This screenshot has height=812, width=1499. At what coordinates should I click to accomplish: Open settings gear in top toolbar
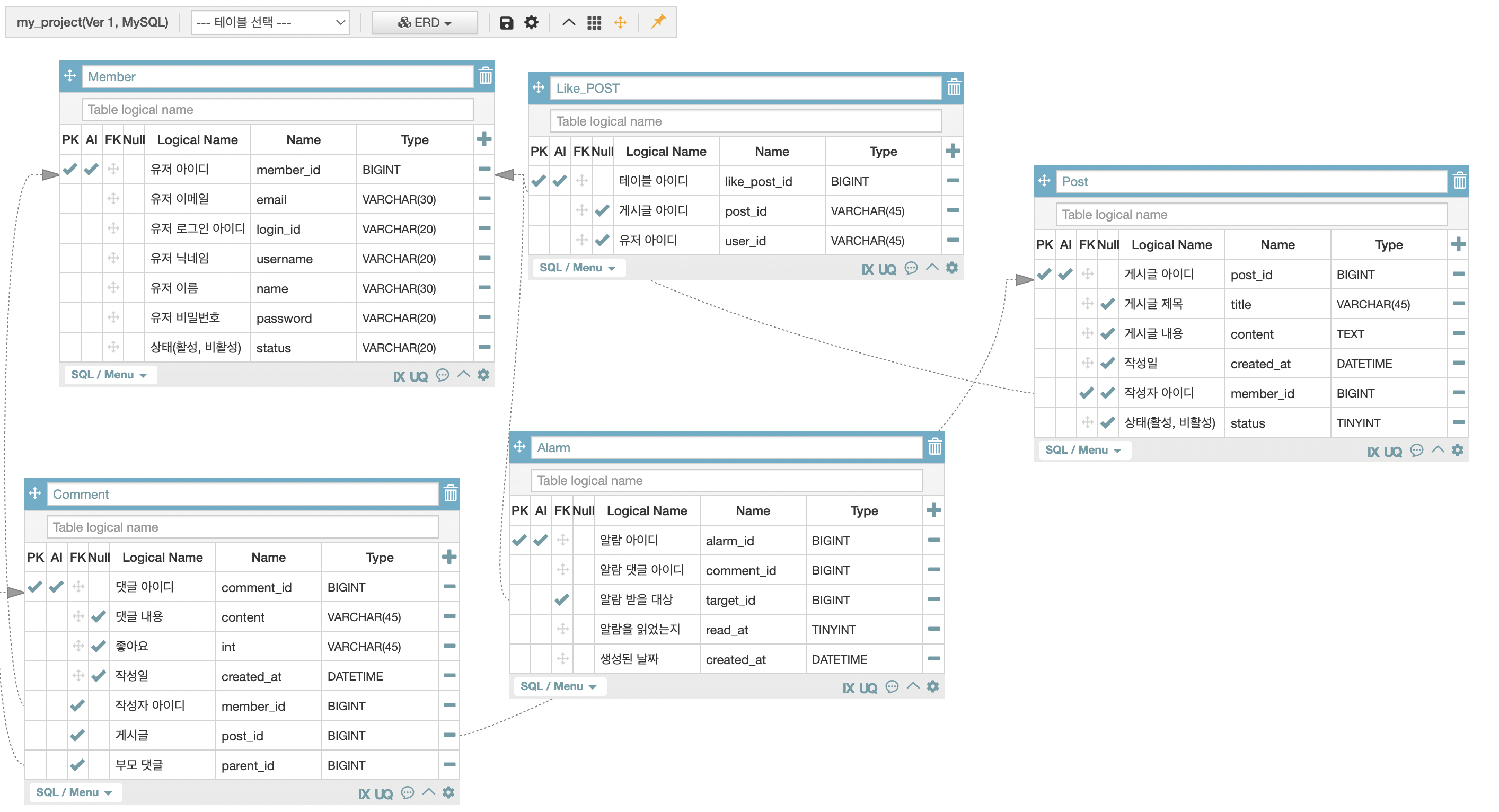click(531, 23)
